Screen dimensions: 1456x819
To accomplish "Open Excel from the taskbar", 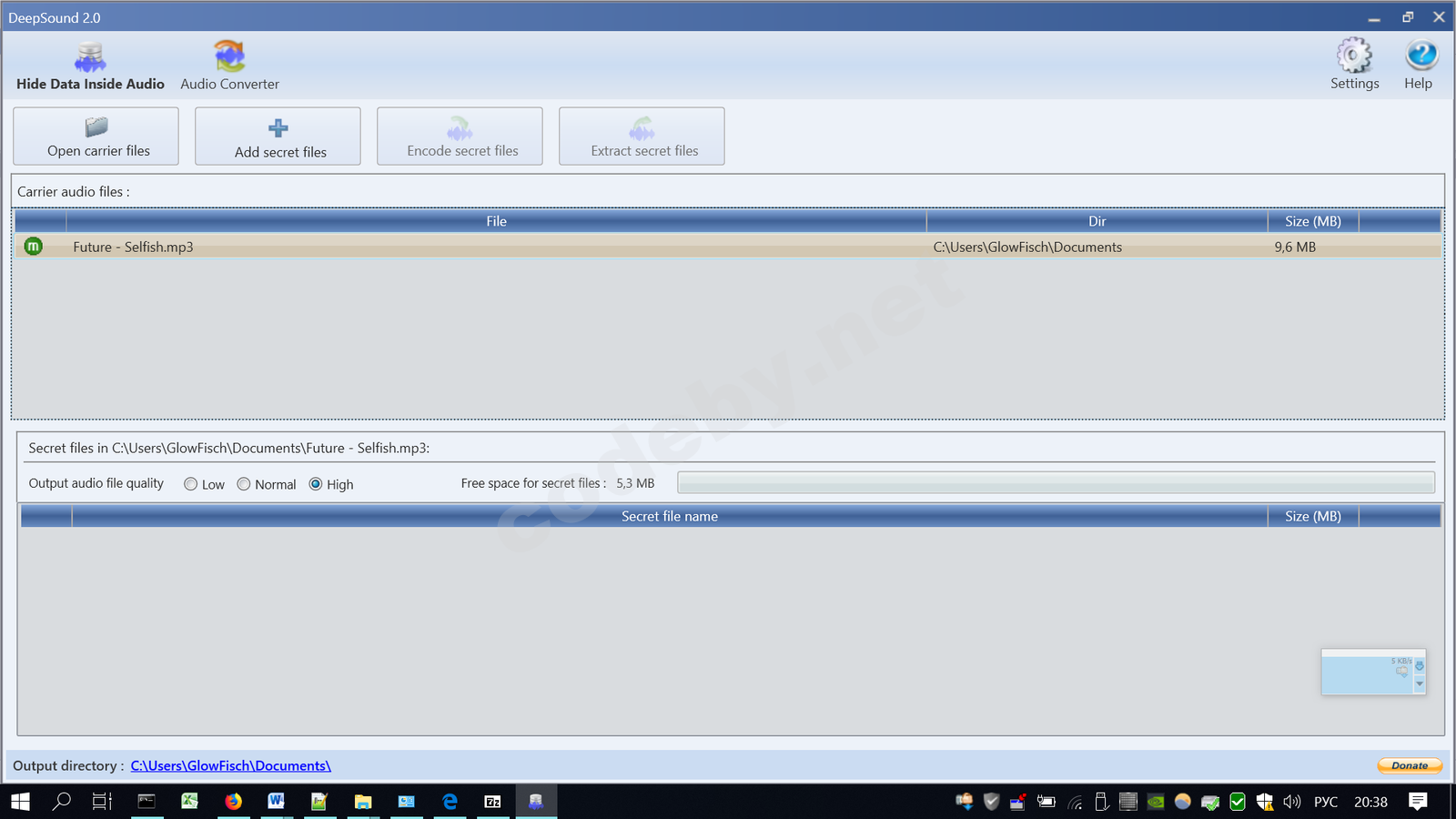I will click(x=190, y=802).
